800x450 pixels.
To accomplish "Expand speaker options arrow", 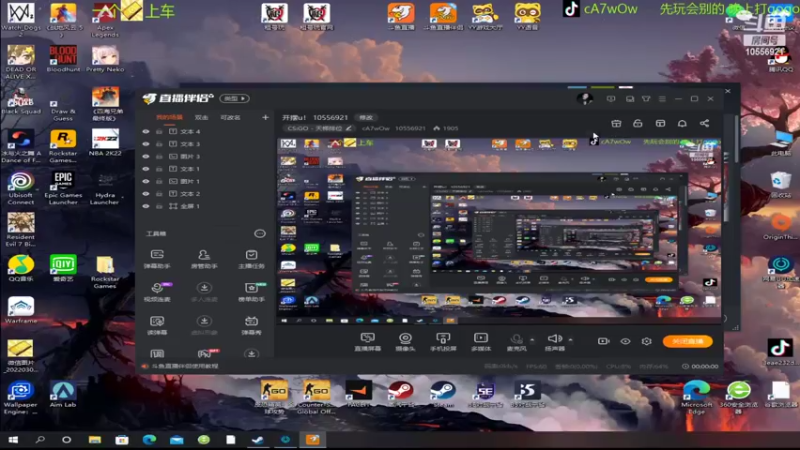I will click(570, 339).
